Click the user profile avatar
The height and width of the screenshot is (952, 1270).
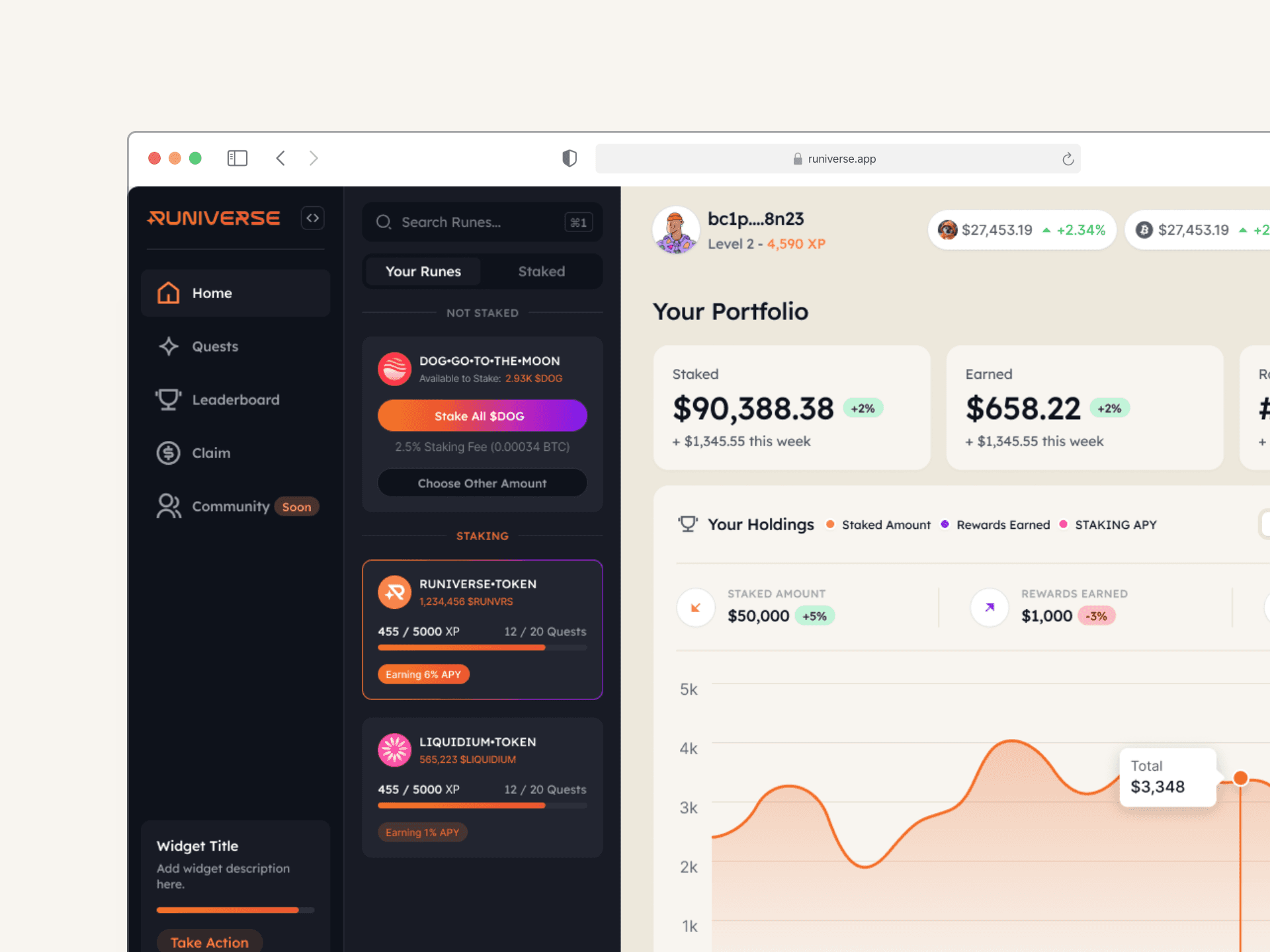click(x=675, y=231)
